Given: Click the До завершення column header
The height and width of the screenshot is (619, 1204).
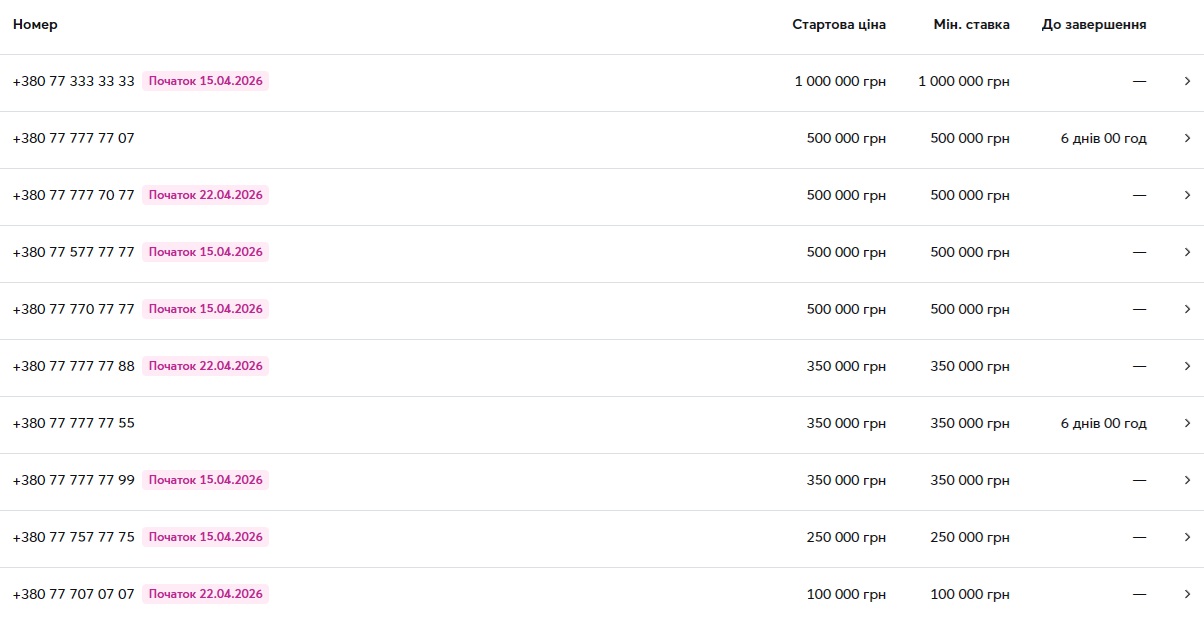Looking at the screenshot, I should pyautogui.click(x=1093, y=25).
